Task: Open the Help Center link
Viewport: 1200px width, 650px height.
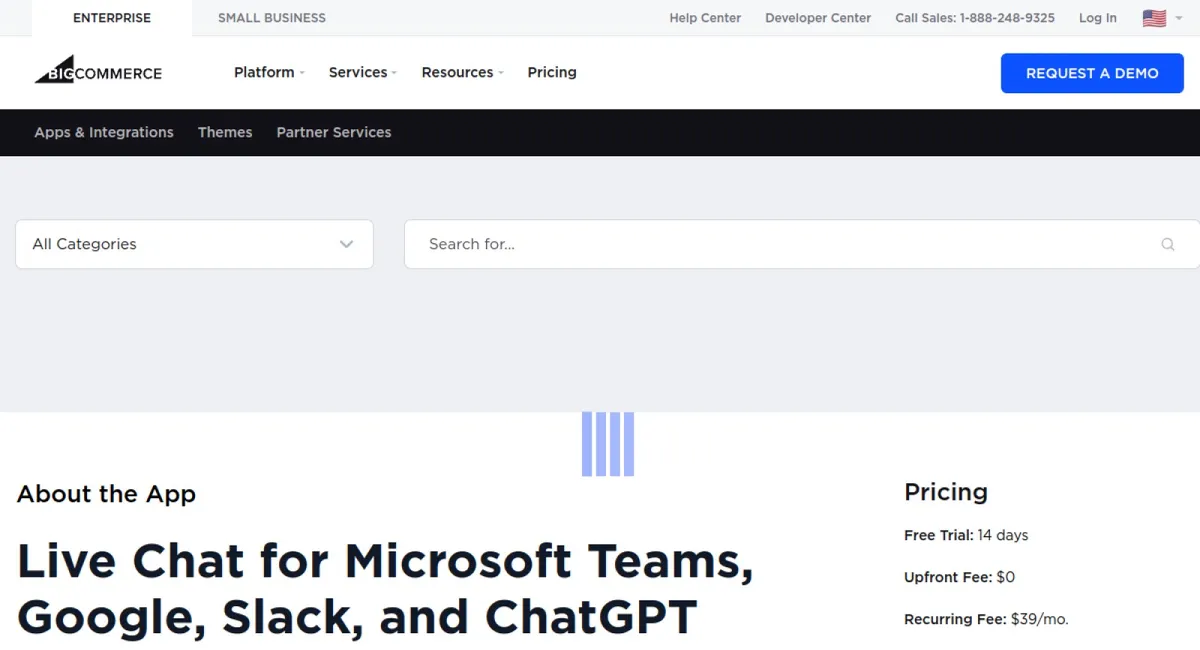Action: pos(705,18)
